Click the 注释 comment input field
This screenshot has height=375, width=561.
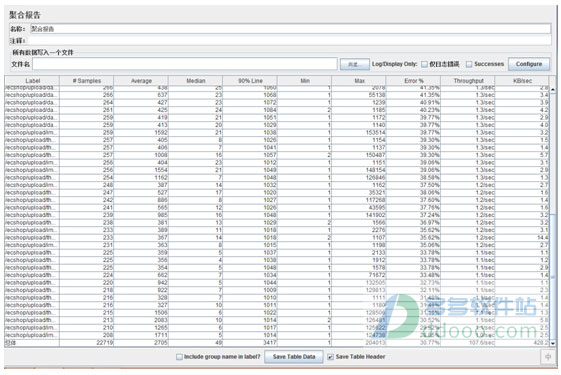(290, 40)
